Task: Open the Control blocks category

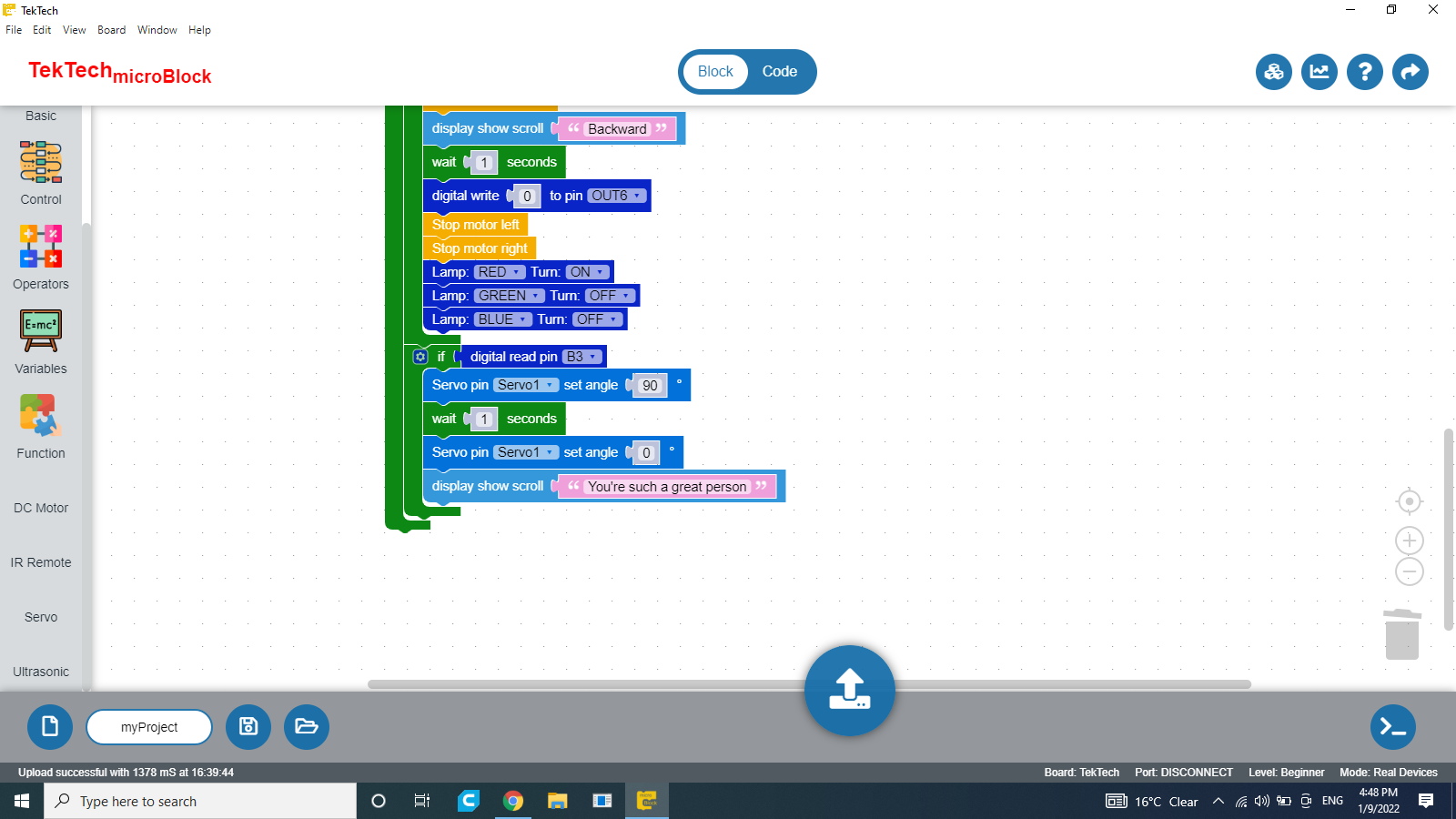Action: tap(41, 174)
